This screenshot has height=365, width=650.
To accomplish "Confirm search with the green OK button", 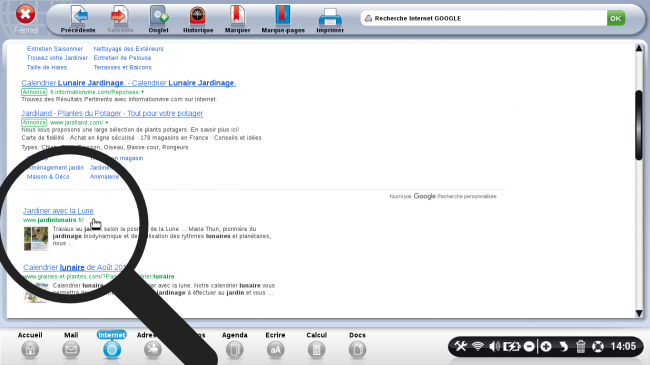I will click(x=616, y=18).
